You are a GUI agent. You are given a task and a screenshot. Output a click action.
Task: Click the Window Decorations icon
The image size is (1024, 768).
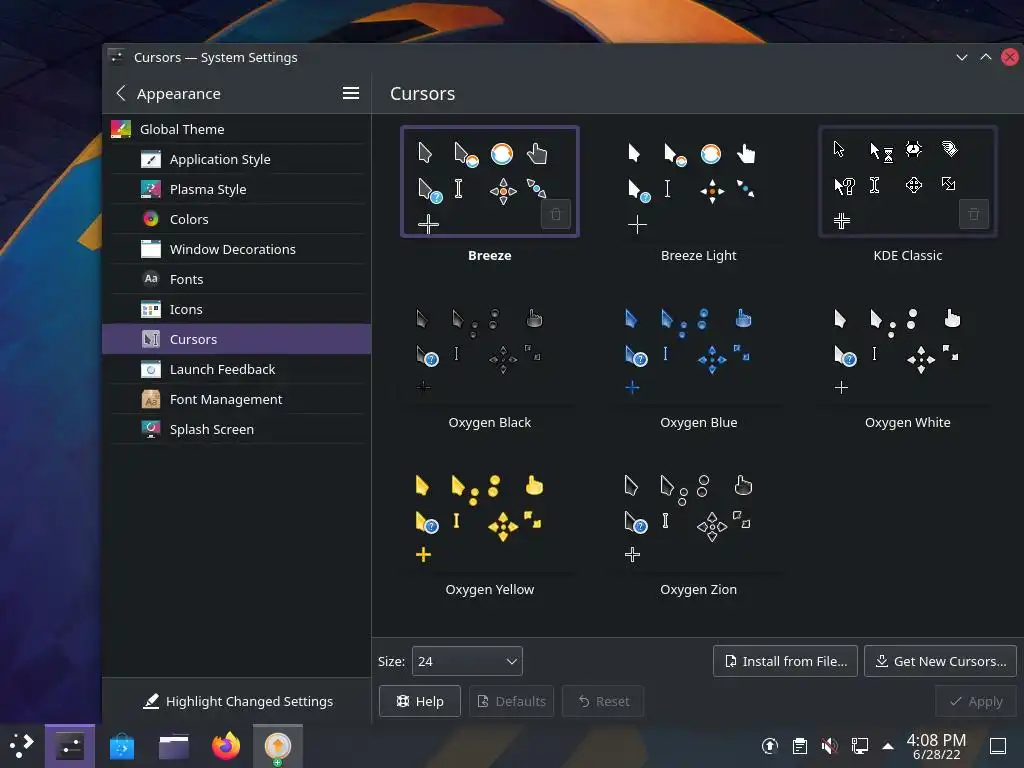point(151,249)
